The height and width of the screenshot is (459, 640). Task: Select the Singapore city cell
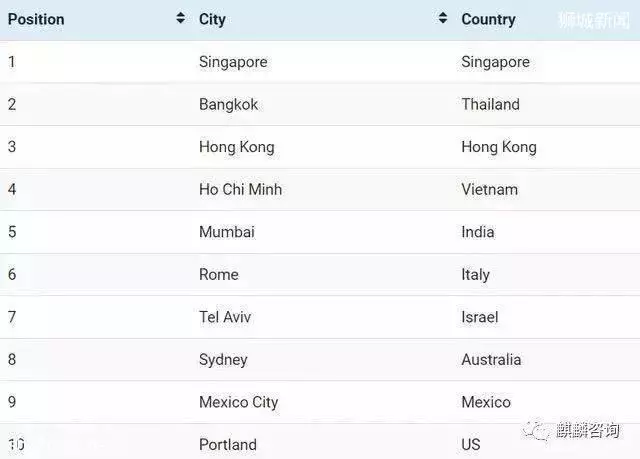(233, 62)
